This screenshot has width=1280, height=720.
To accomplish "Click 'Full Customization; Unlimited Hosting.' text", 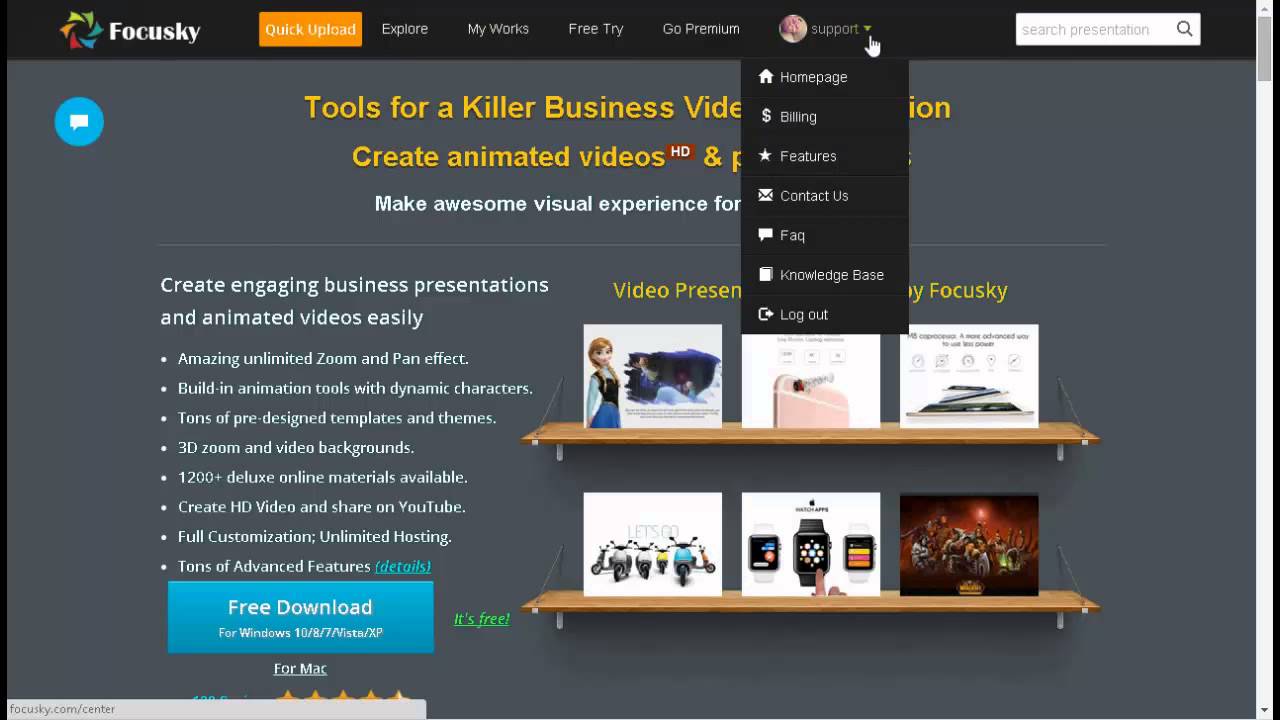I will point(315,536).
